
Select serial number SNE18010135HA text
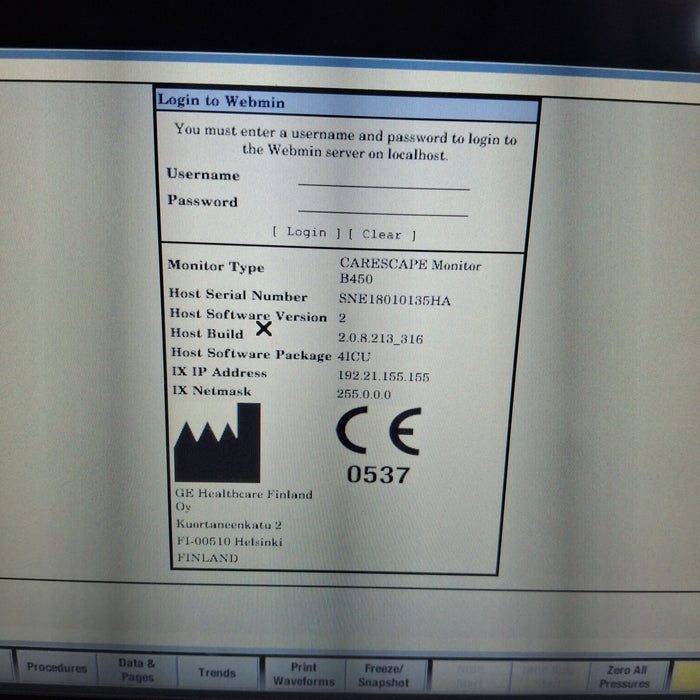pyautogui.click(x=395, y=300)
